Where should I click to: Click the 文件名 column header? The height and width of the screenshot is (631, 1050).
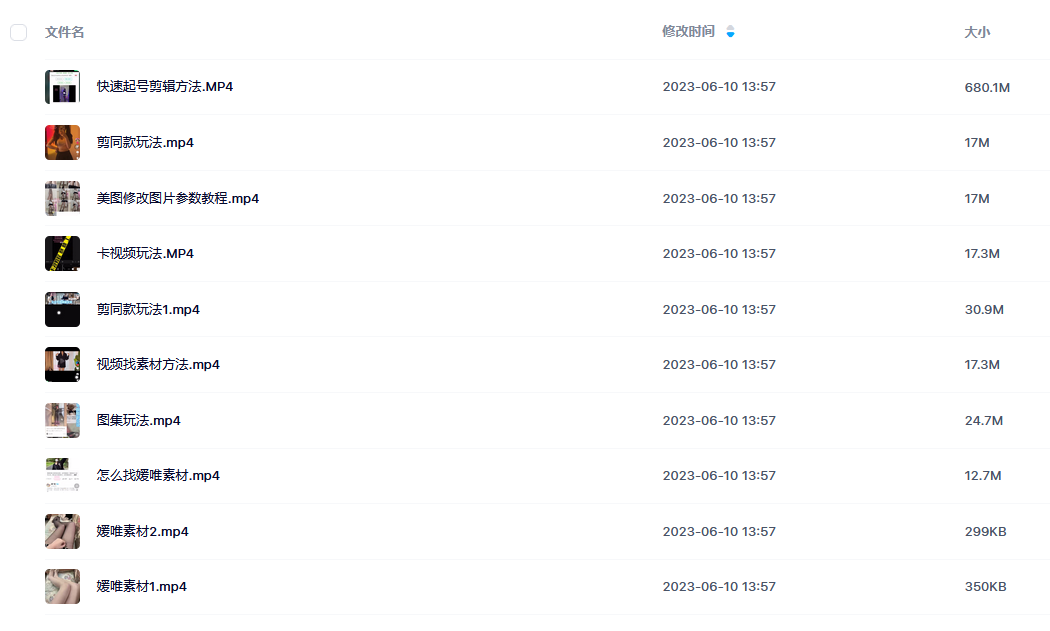65,32
